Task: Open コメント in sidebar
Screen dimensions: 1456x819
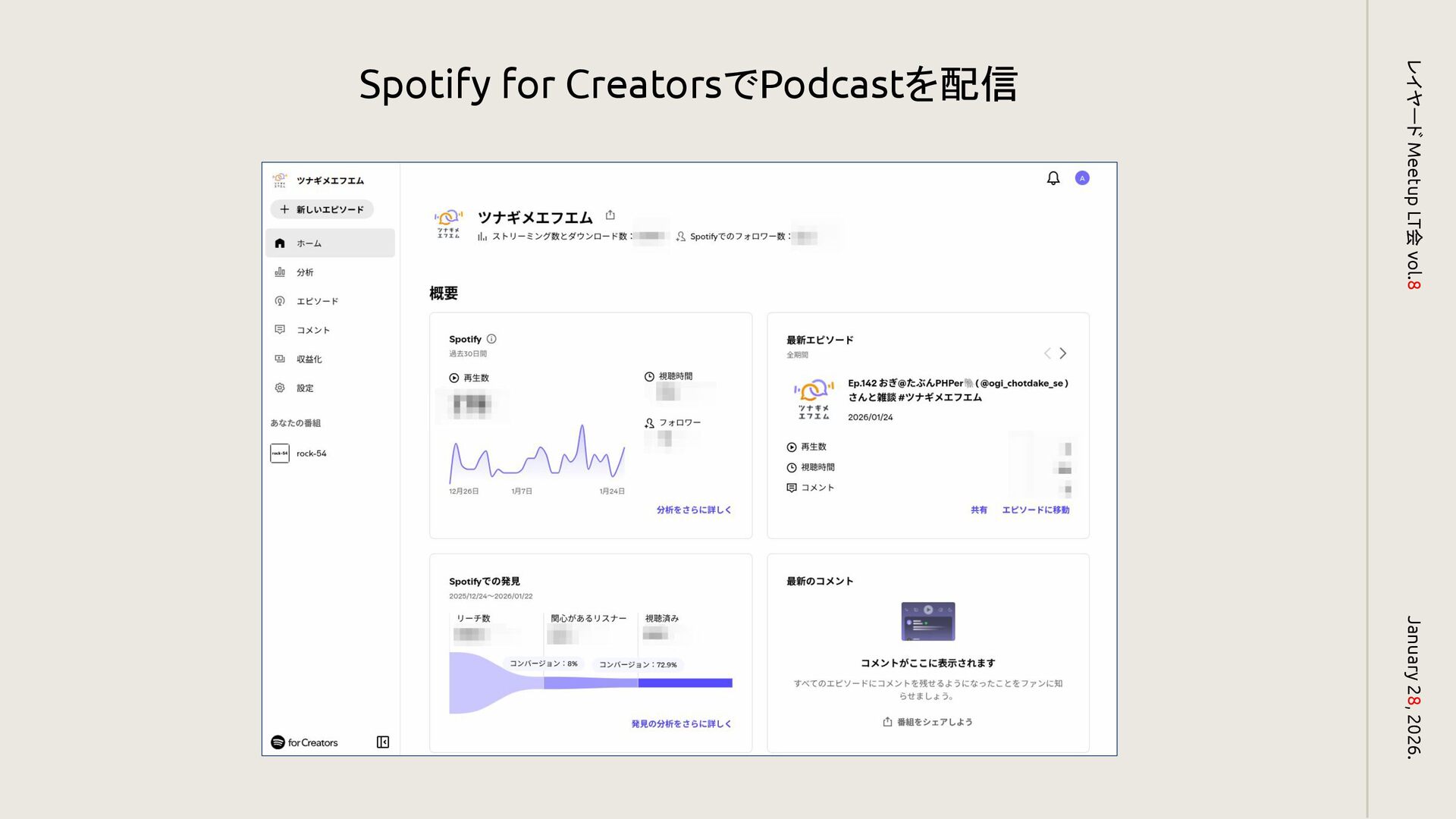Action: (312, 330)
